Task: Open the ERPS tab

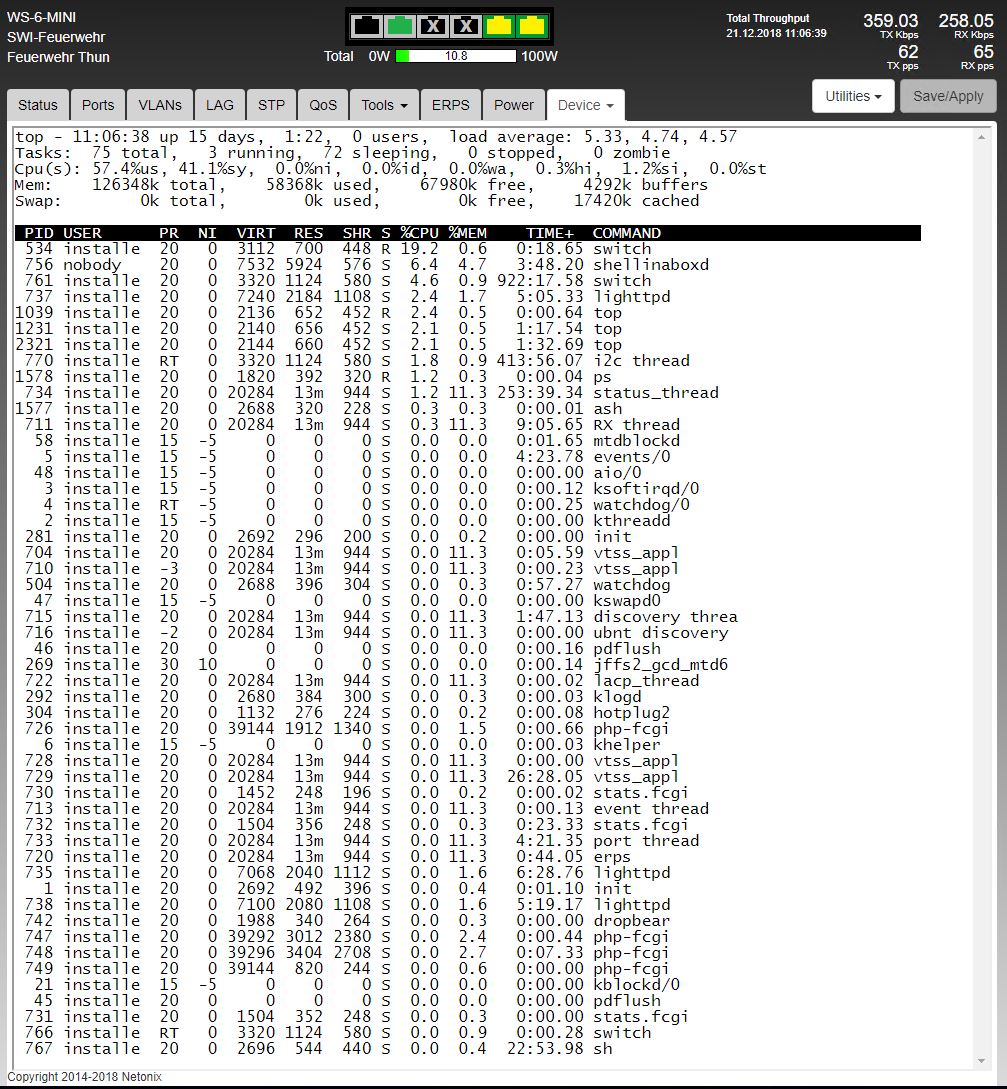Action: pos(451,105)
